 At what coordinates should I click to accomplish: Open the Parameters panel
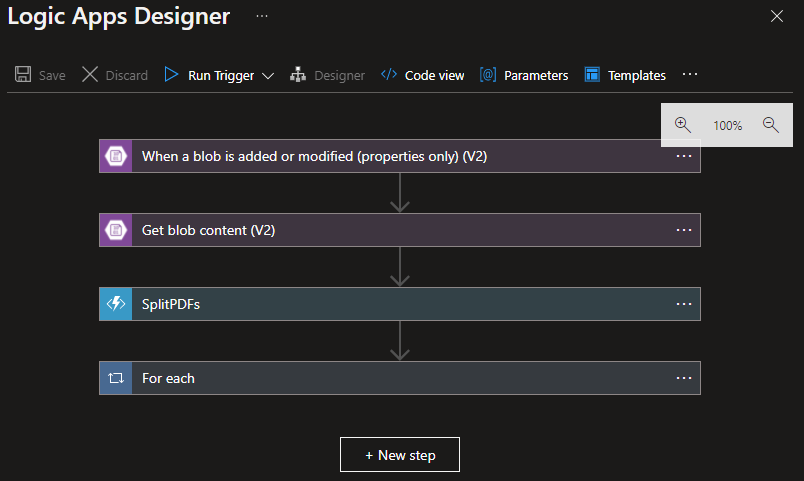tap(524, 75)
